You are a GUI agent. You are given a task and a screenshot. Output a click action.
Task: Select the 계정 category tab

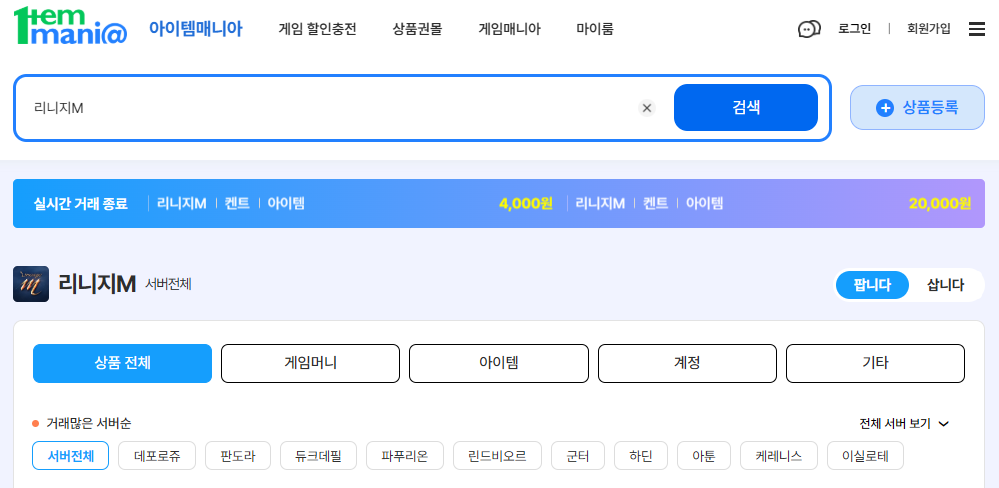pyautogui.click(x=687, y=363)
